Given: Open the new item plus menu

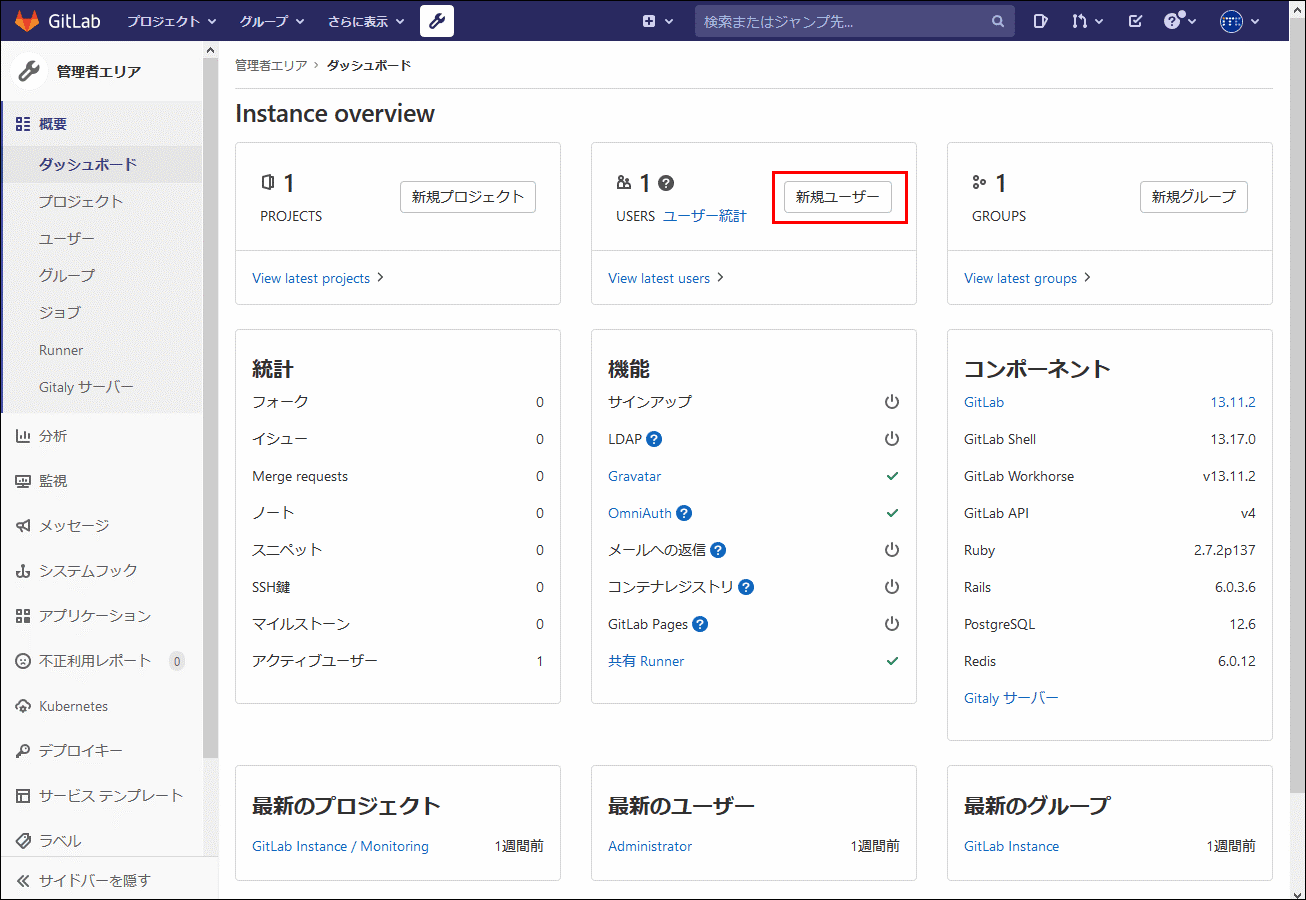Looking at the screenshot, I should coord(656,21).
